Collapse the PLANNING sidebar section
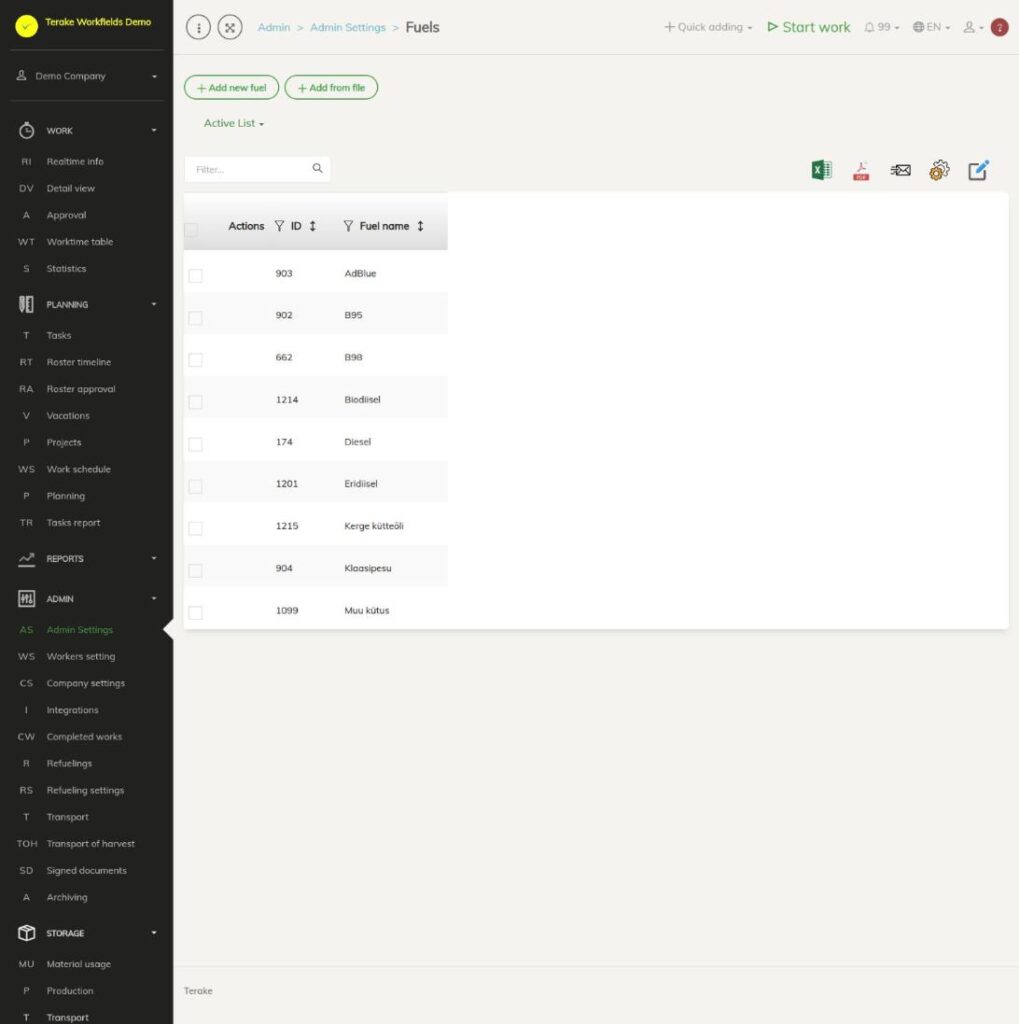 (87, 304)
